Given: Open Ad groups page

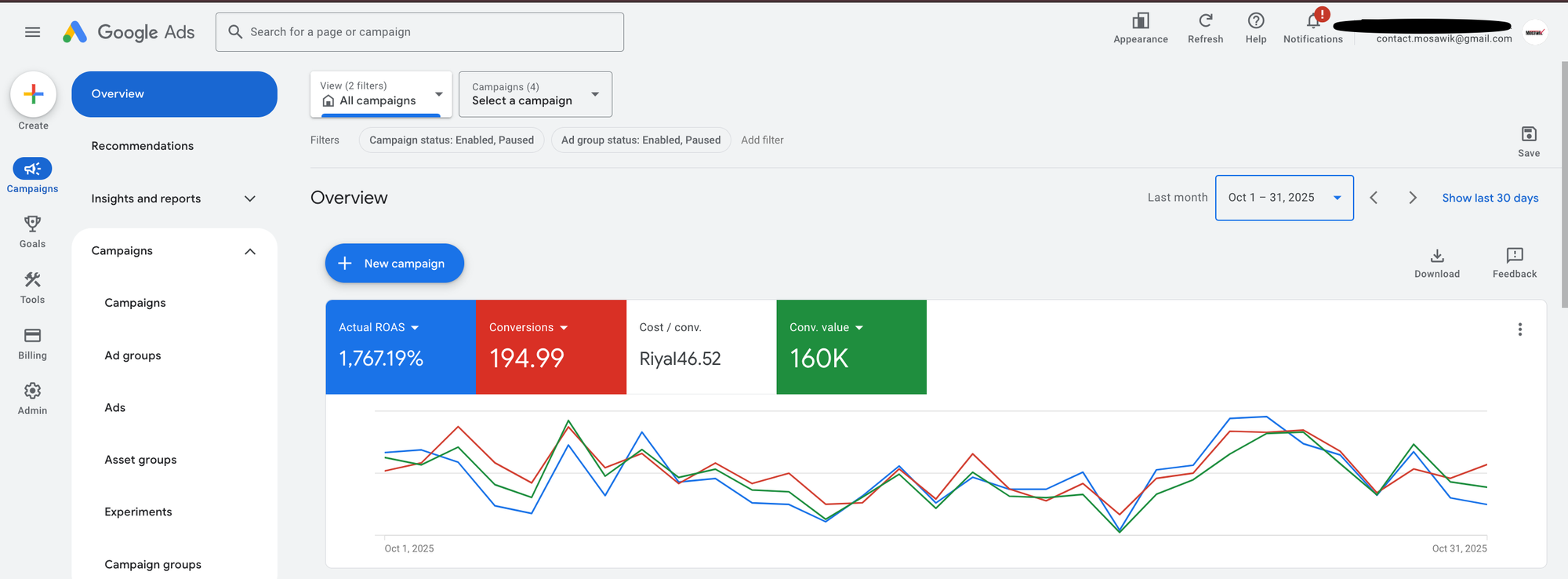Looking at the screenshot, I should (x=132, y=355).
